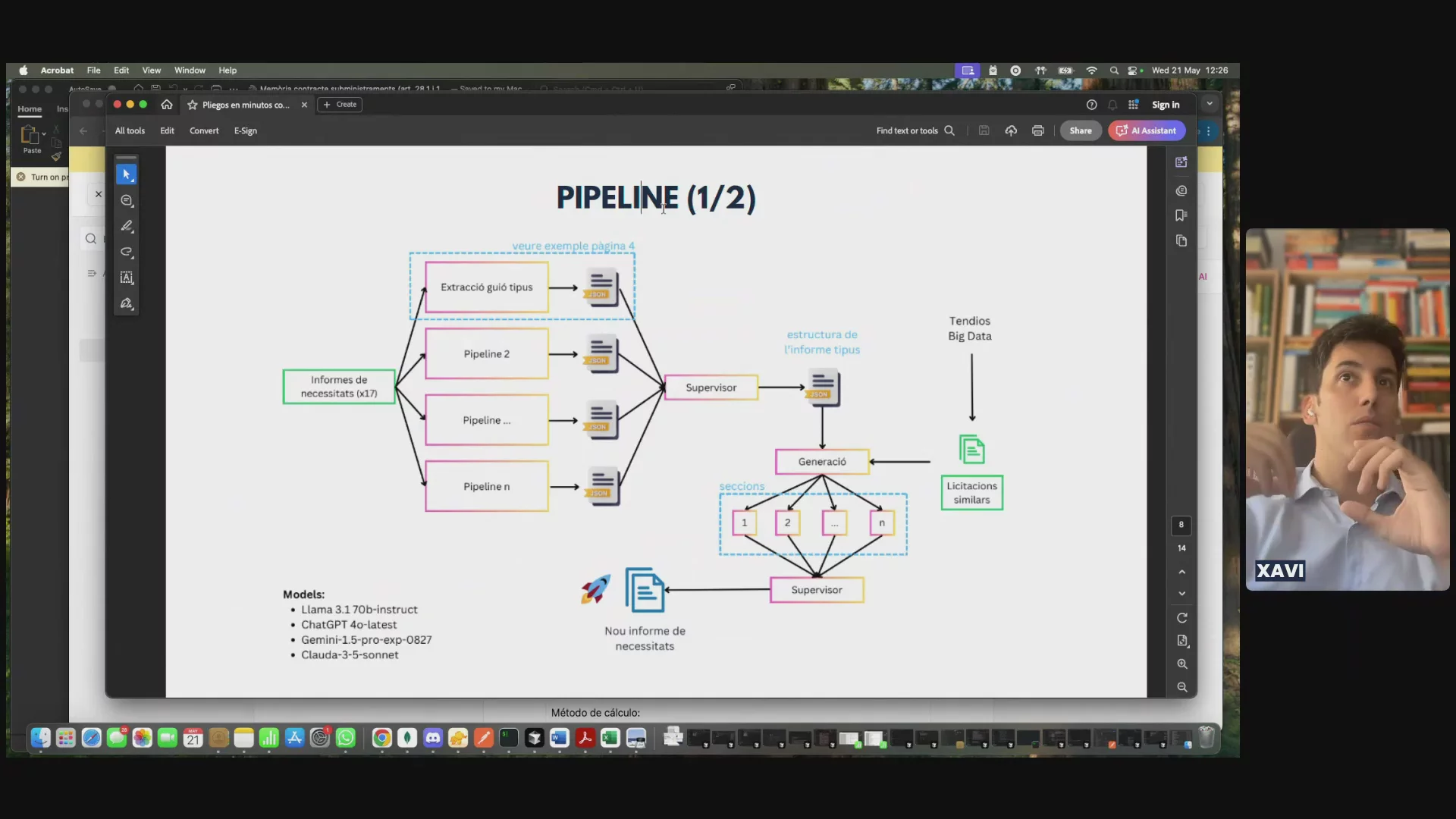Click the comment search tool below the arrow

[x=127, y=201]
